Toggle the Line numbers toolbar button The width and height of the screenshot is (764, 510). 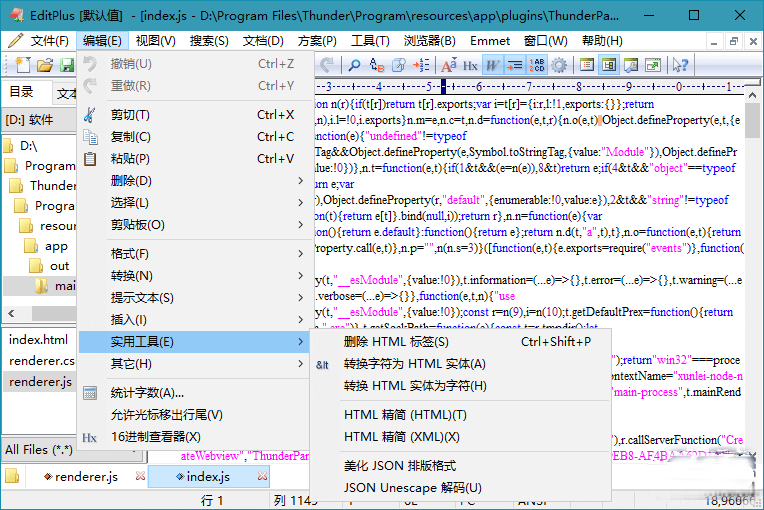(537, 65)
